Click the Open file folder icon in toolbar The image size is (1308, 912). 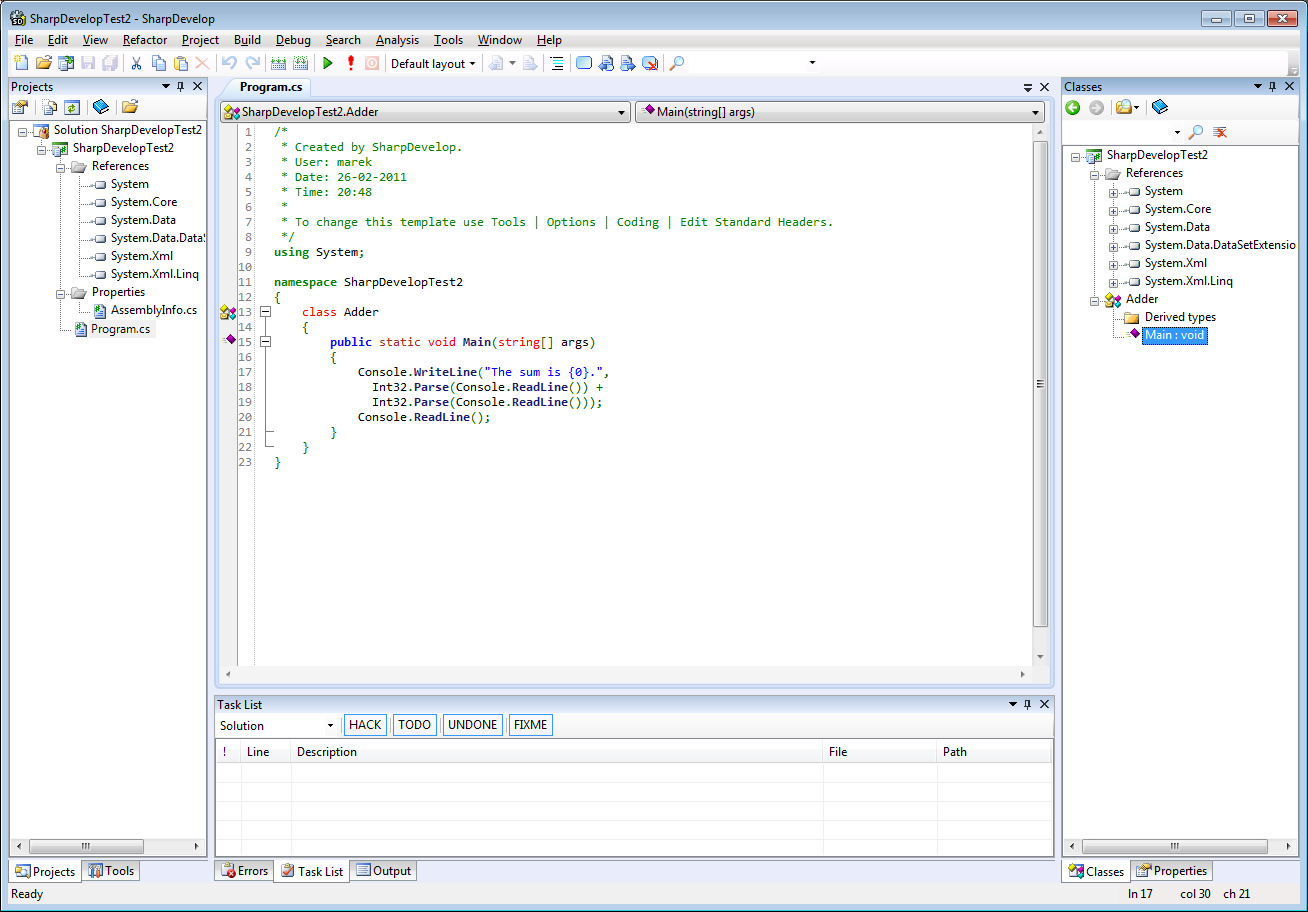pos(43,63)
